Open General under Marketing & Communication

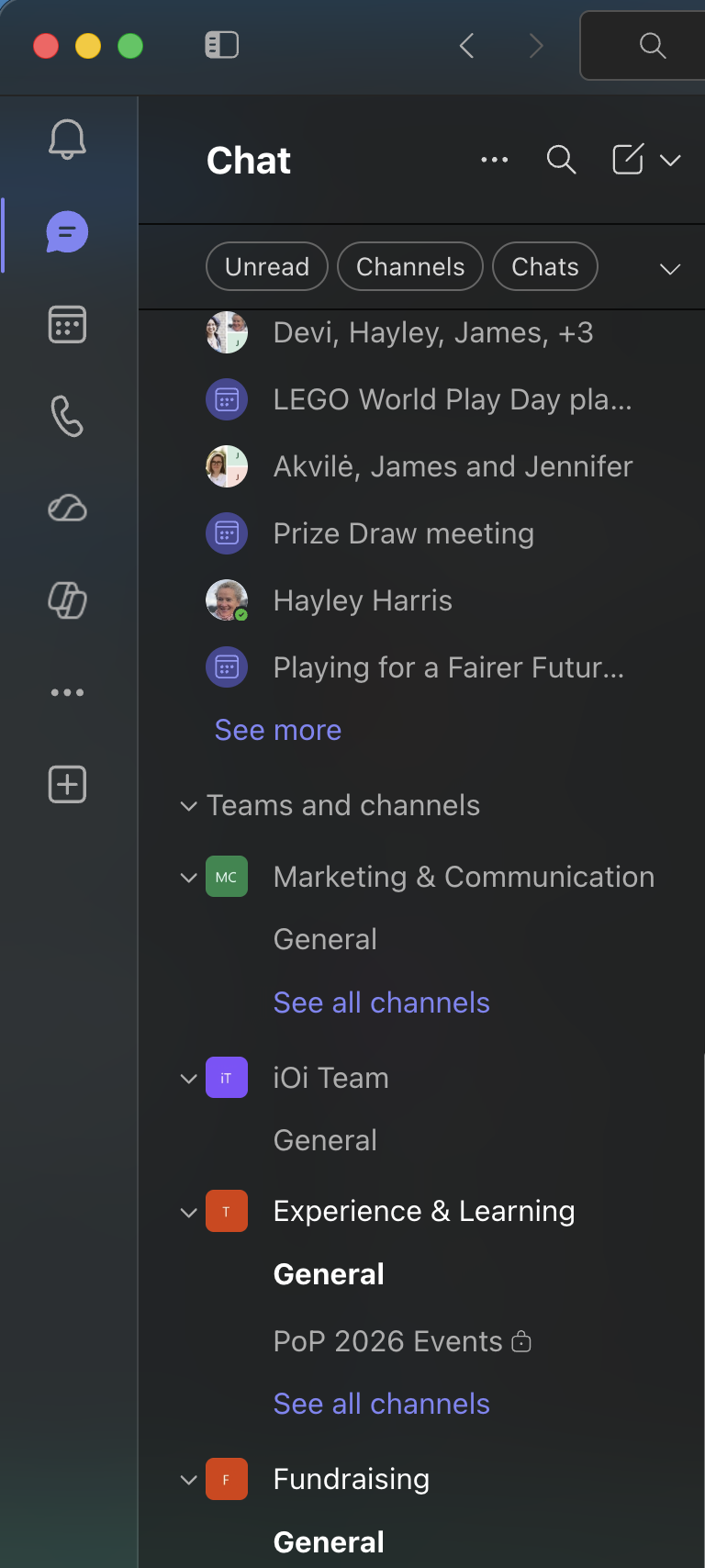click(325, 939)
